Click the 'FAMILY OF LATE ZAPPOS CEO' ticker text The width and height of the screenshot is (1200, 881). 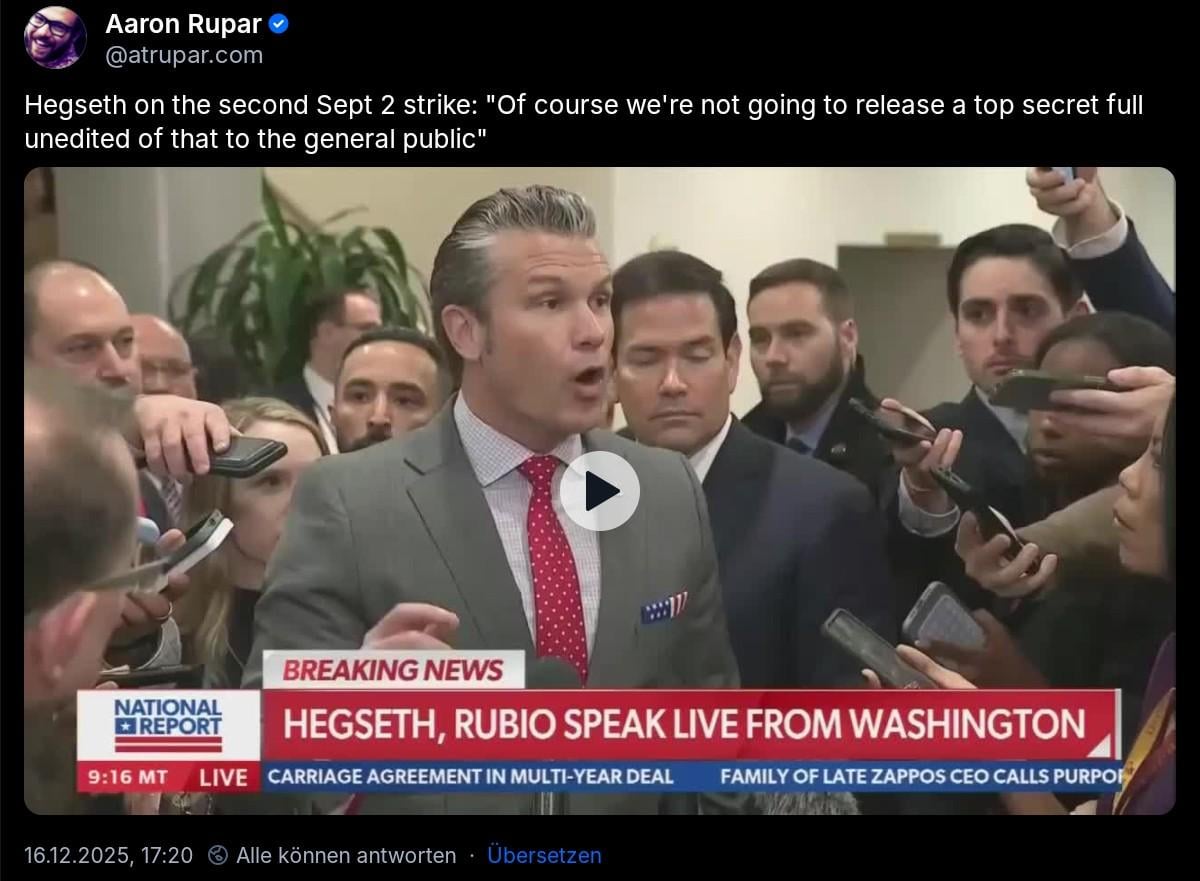coord(920,776)
